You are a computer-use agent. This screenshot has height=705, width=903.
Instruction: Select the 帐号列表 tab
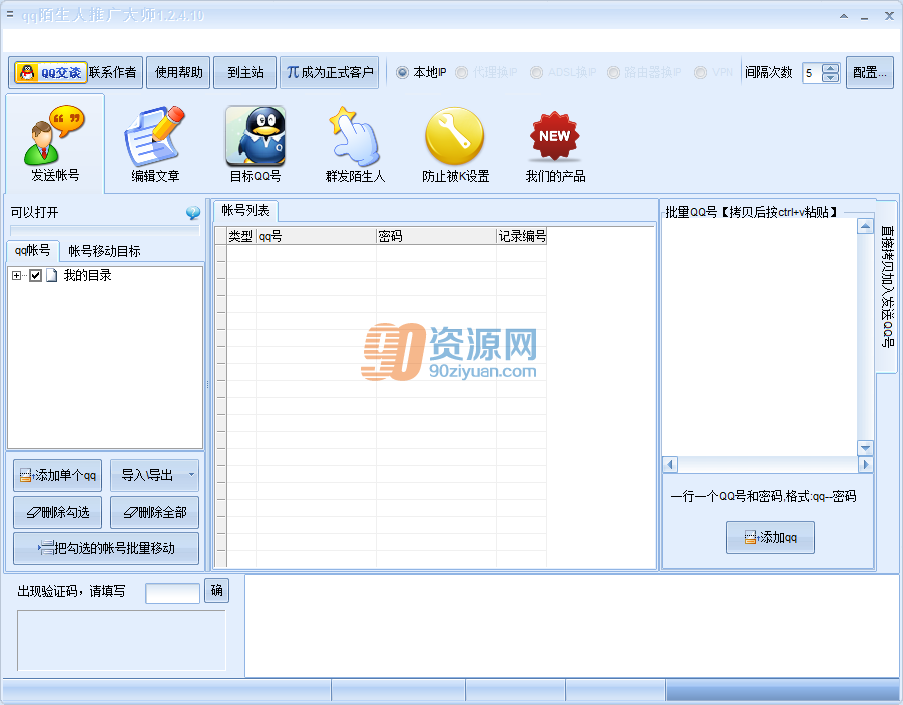245,211
